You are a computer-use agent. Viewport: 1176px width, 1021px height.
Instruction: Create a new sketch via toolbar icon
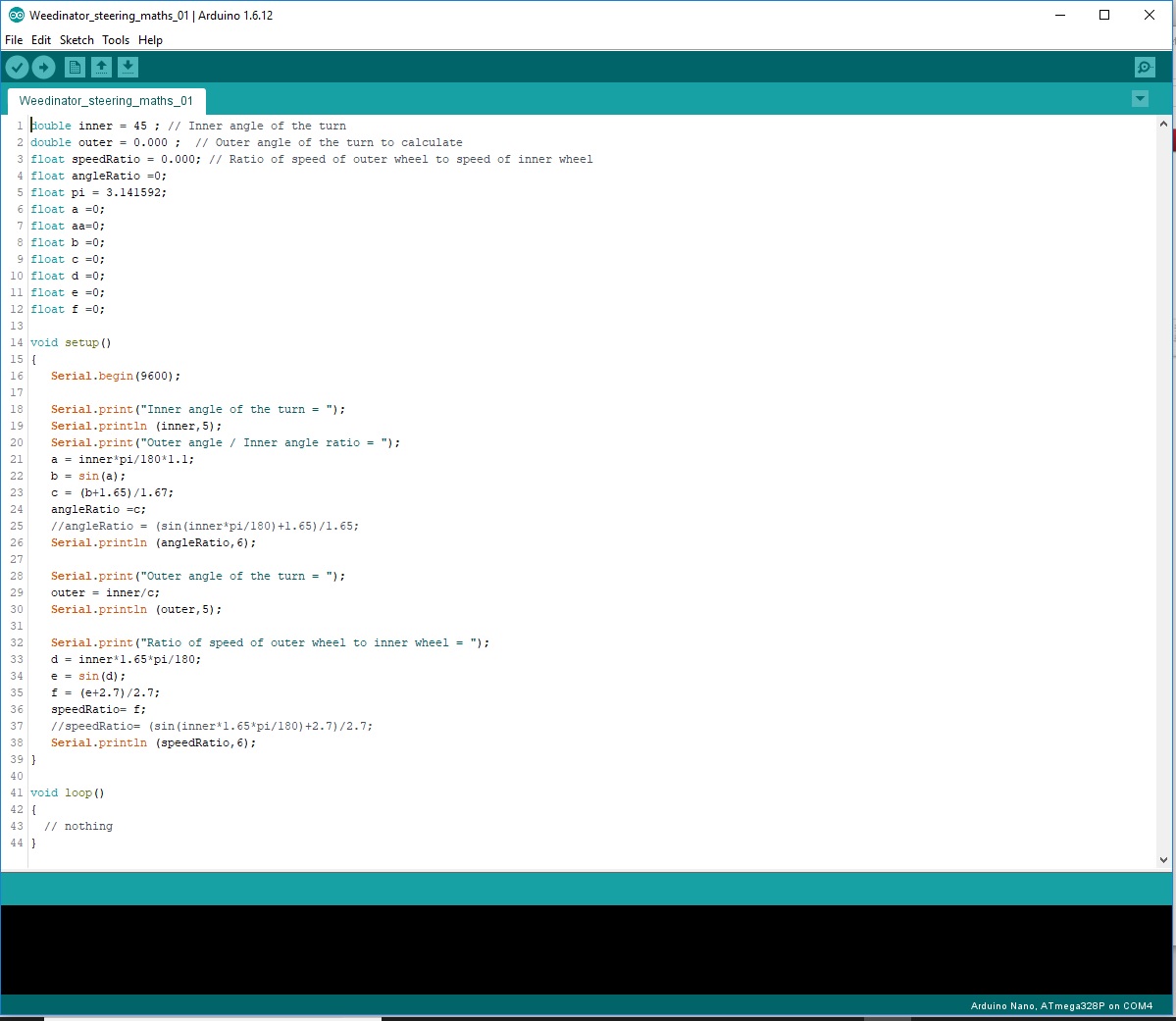[x=75, y=67]
